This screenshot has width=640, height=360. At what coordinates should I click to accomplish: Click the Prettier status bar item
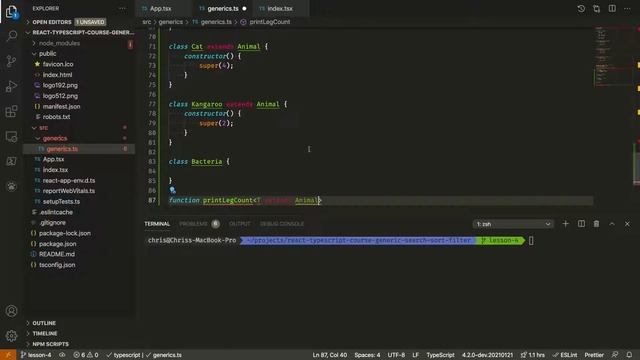pos(594,355)
